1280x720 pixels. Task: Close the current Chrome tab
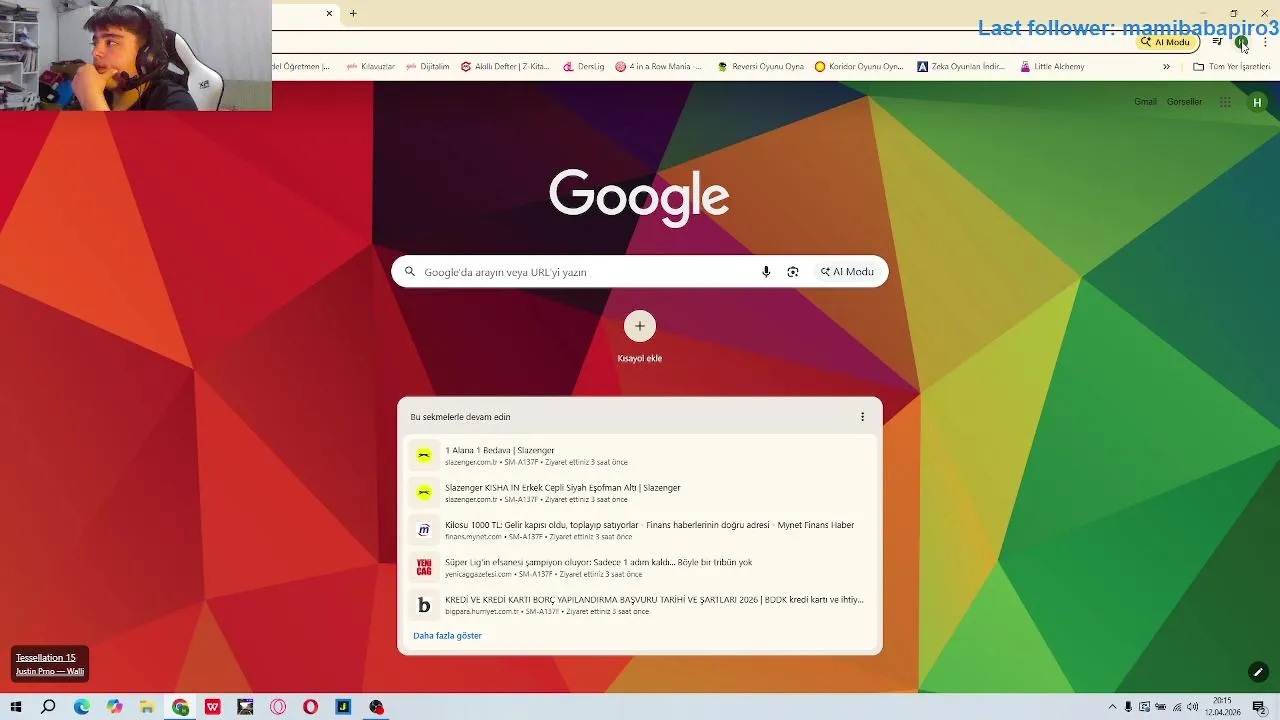(329, 13)
